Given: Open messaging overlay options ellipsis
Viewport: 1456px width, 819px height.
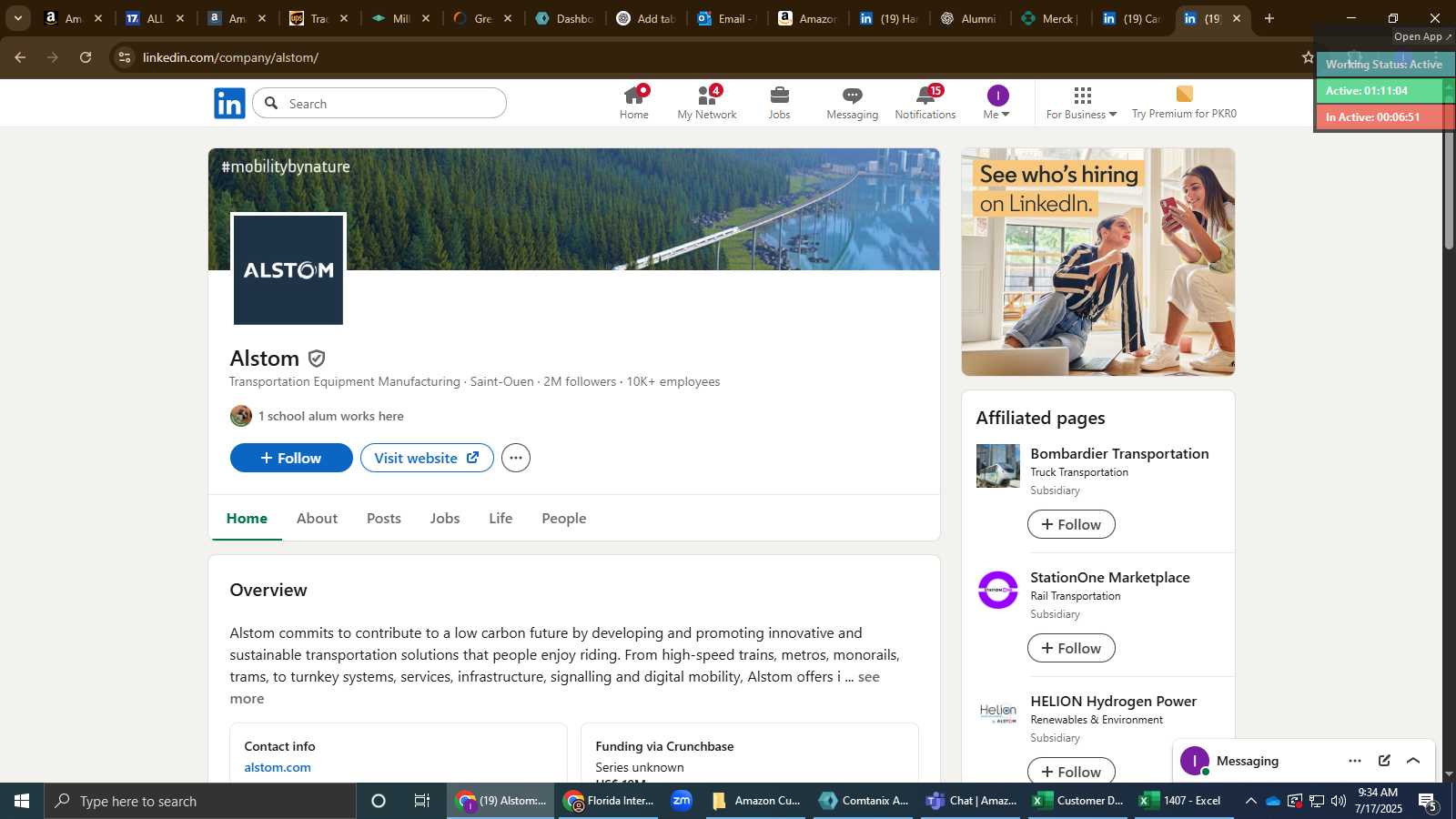Looking at the screenshot, I should (1355, 761).
